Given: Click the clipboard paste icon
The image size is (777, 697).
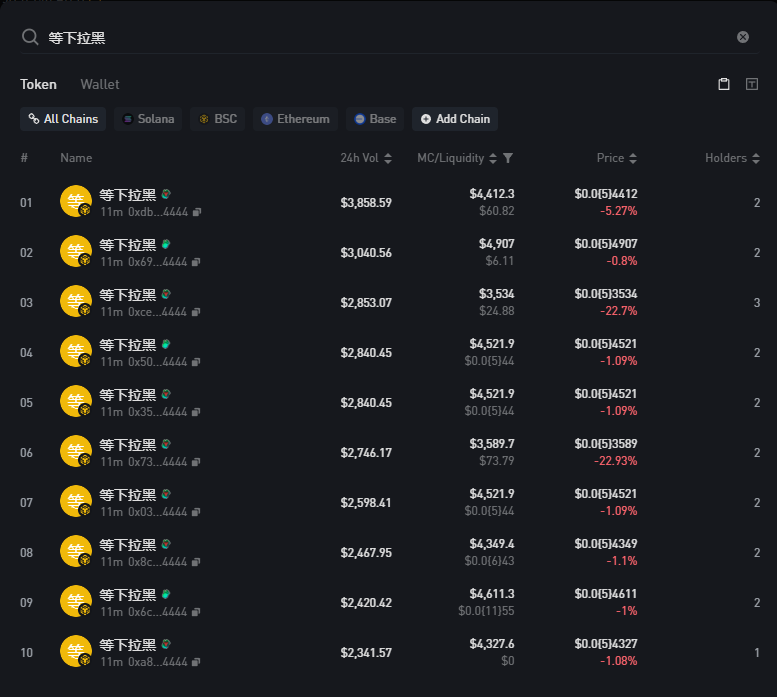Looking at the screenshot, I should 723,84.
